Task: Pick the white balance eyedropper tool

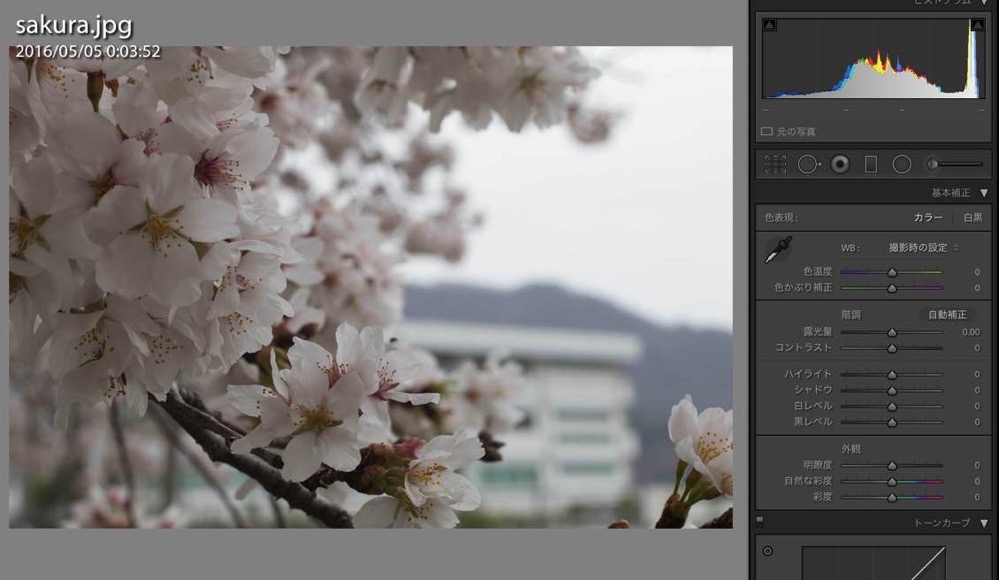Action: [x=779, y=249]
